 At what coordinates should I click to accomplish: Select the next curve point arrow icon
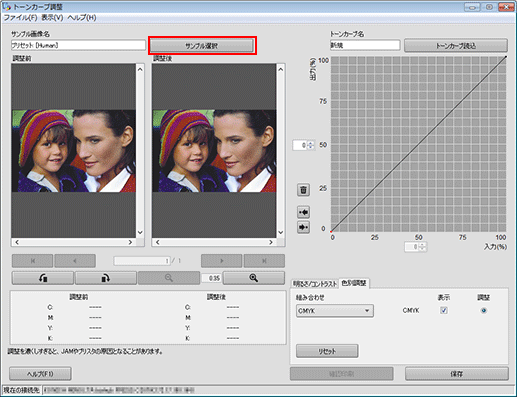tap(303, 227)
